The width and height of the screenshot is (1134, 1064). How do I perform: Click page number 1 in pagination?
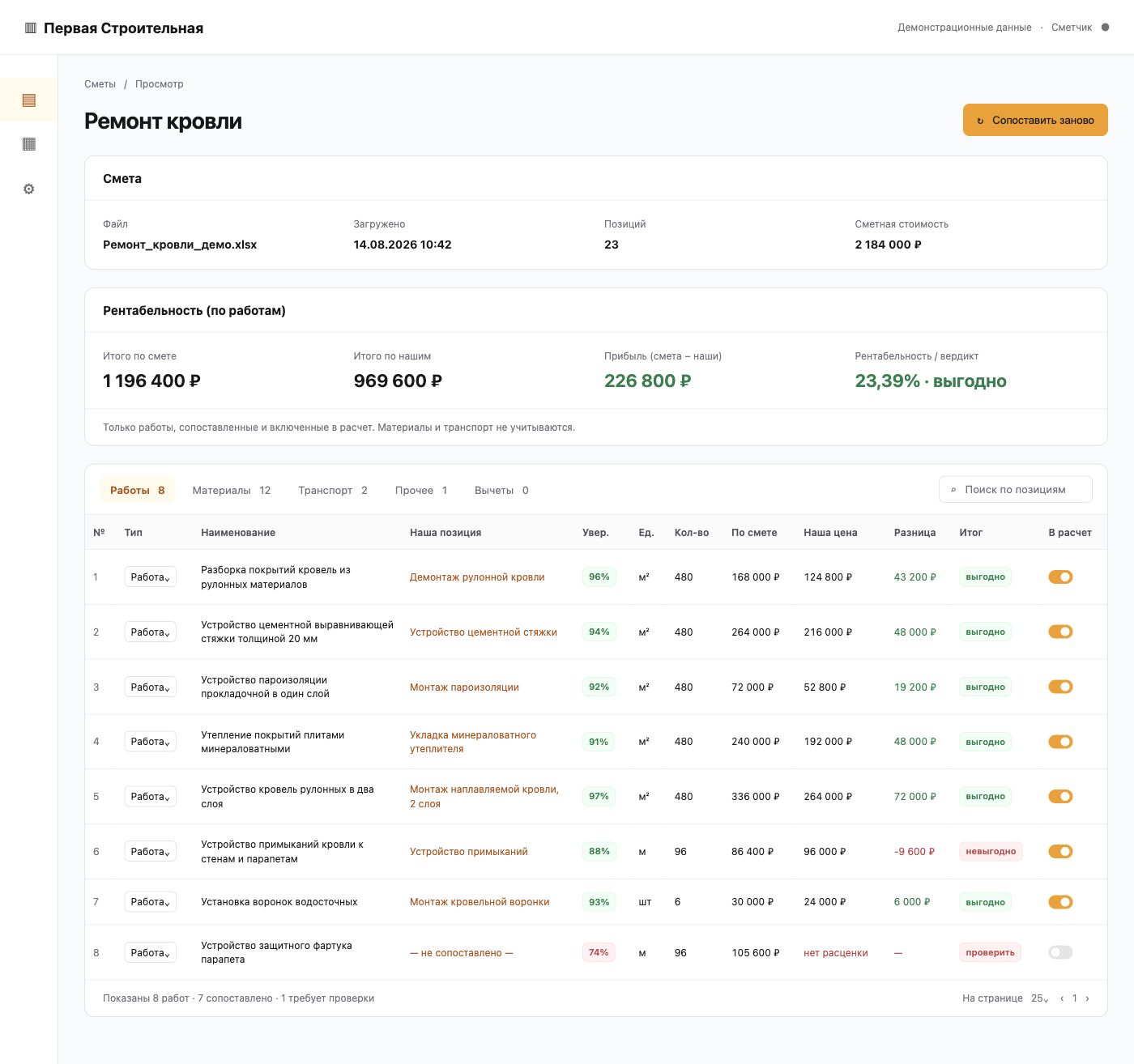pyautogui.click(x=1075, y=998)
